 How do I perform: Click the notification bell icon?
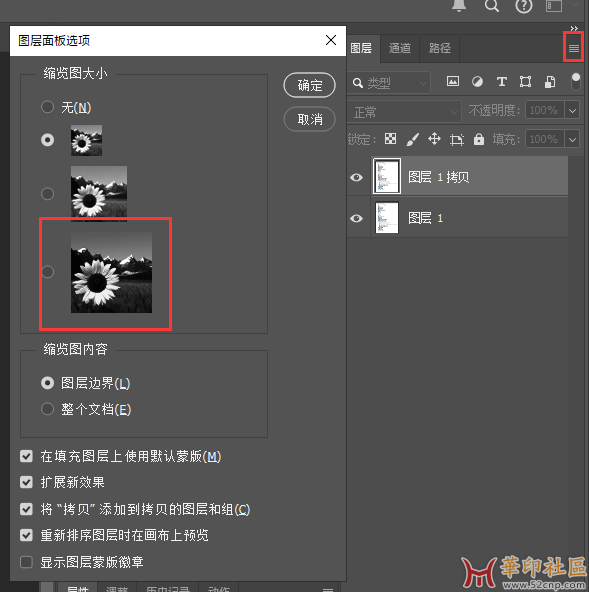pyautogui.click(x=459, y=6)
